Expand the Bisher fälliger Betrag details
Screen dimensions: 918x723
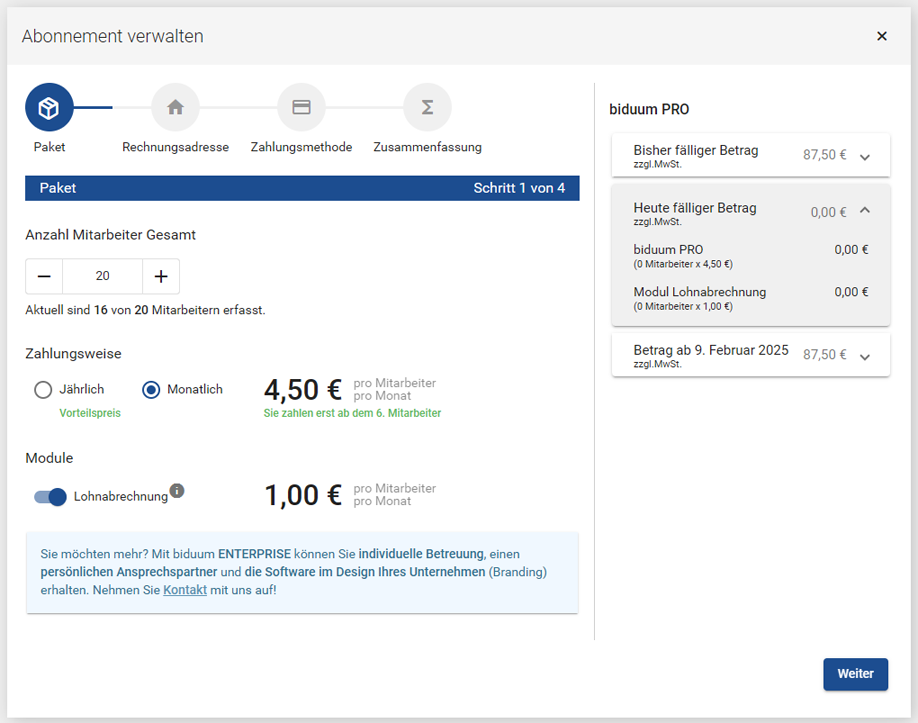(865, 154)
